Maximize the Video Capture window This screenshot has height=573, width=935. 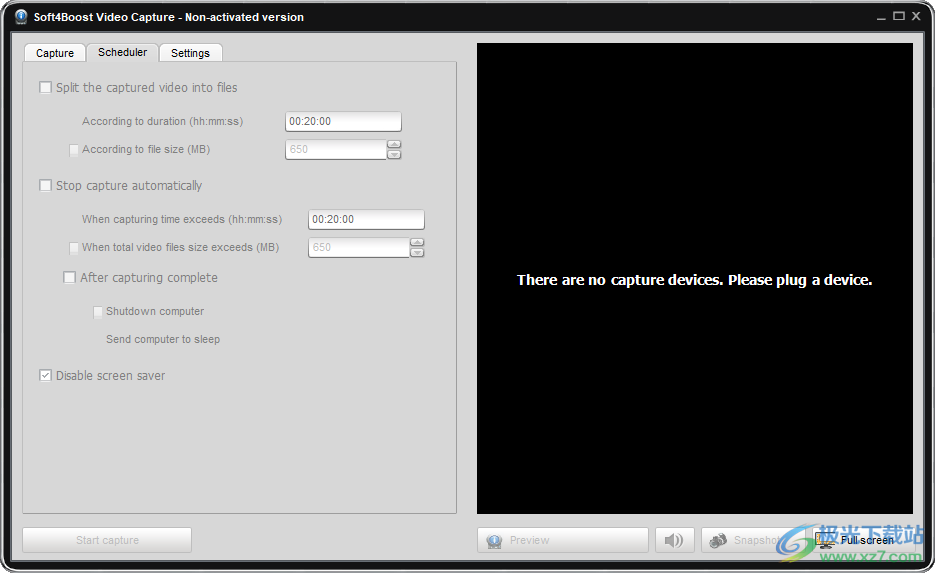pos(899,16)
